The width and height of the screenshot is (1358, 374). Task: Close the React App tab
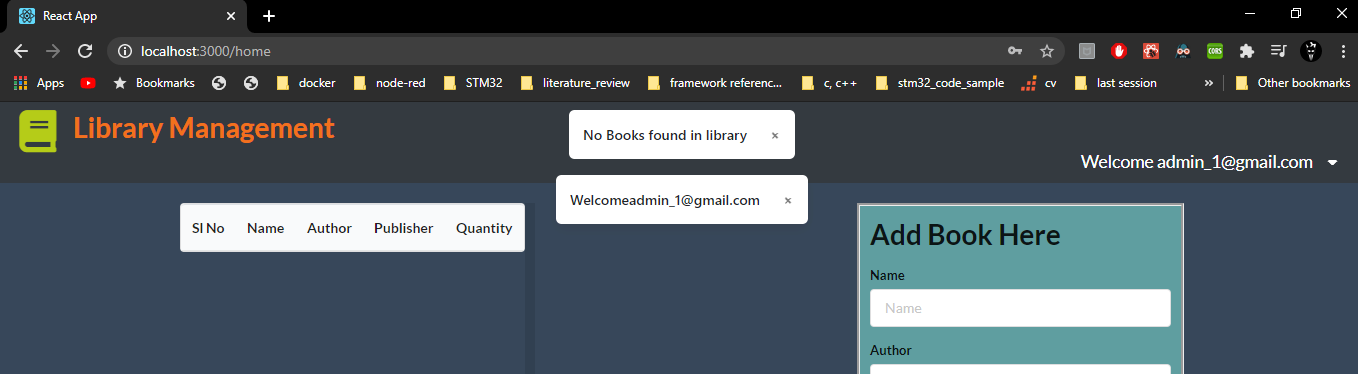coord(231,16)
